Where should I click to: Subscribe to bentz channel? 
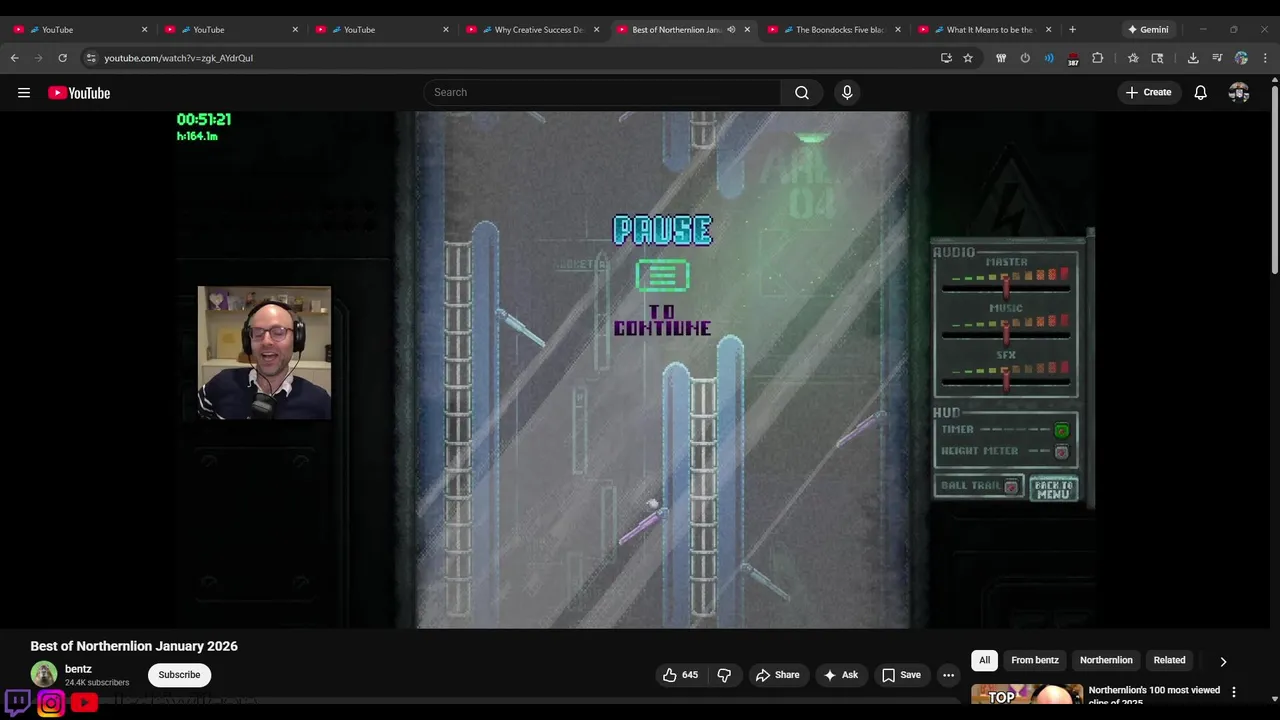point(180,675)
